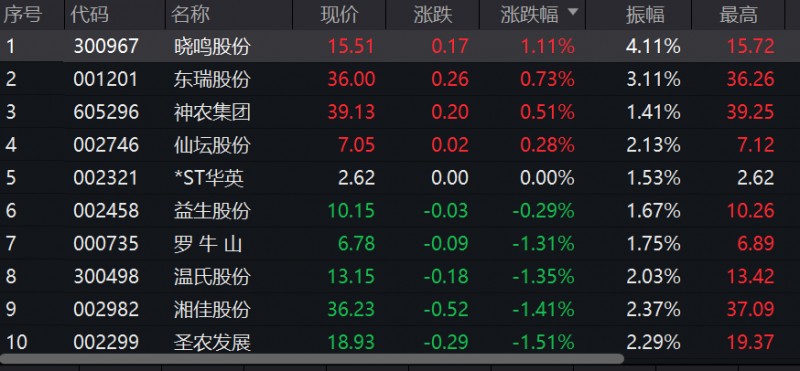800x371 pixels.
Task: Select 罗 牛 山 stock row
Action: pos(400,243)
